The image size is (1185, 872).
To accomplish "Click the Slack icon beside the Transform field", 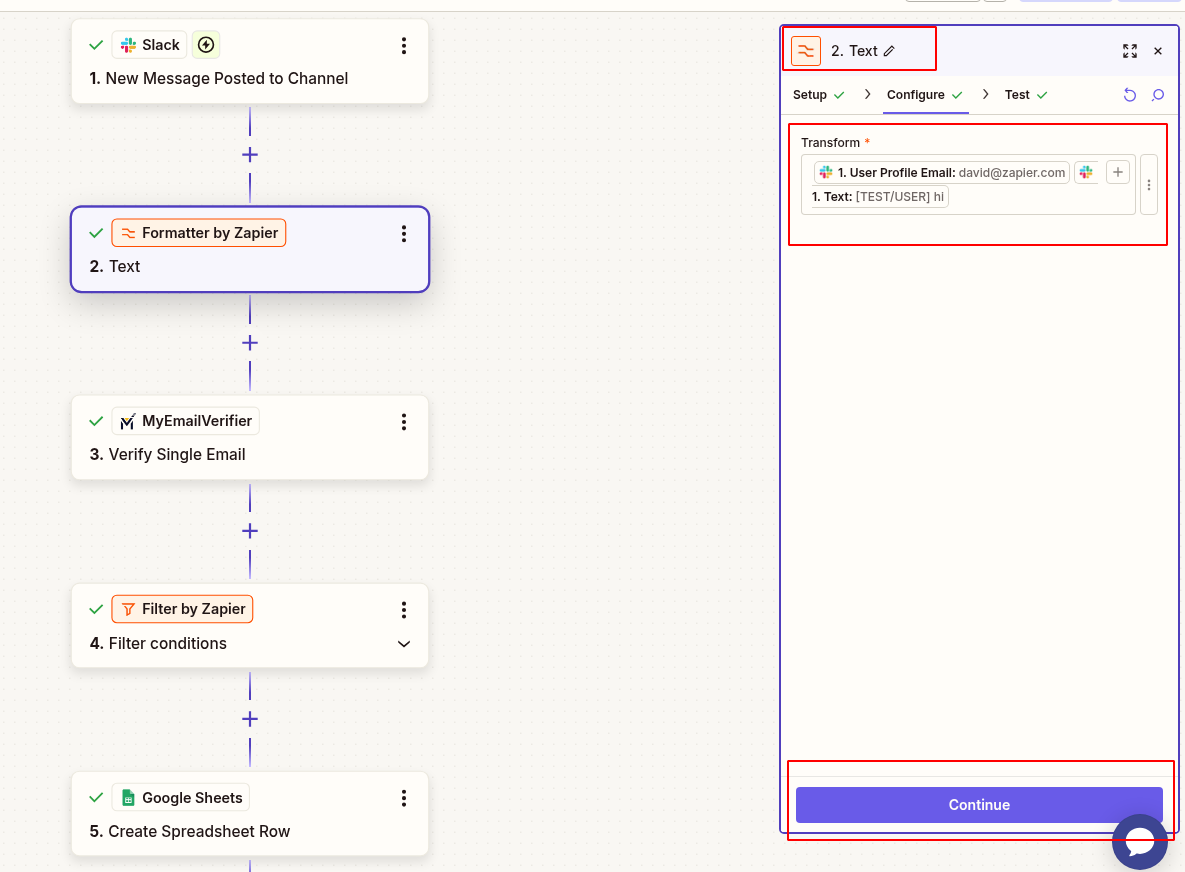I will tap(1086, 171).
